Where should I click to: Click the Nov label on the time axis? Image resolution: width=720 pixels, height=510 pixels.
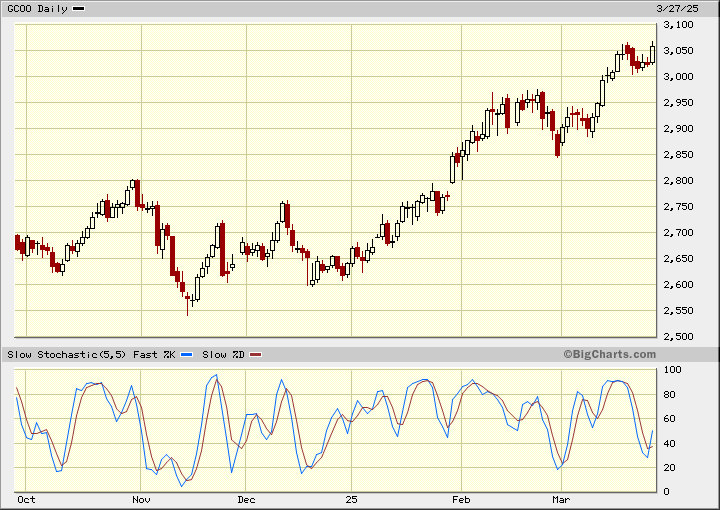point(141,499)
